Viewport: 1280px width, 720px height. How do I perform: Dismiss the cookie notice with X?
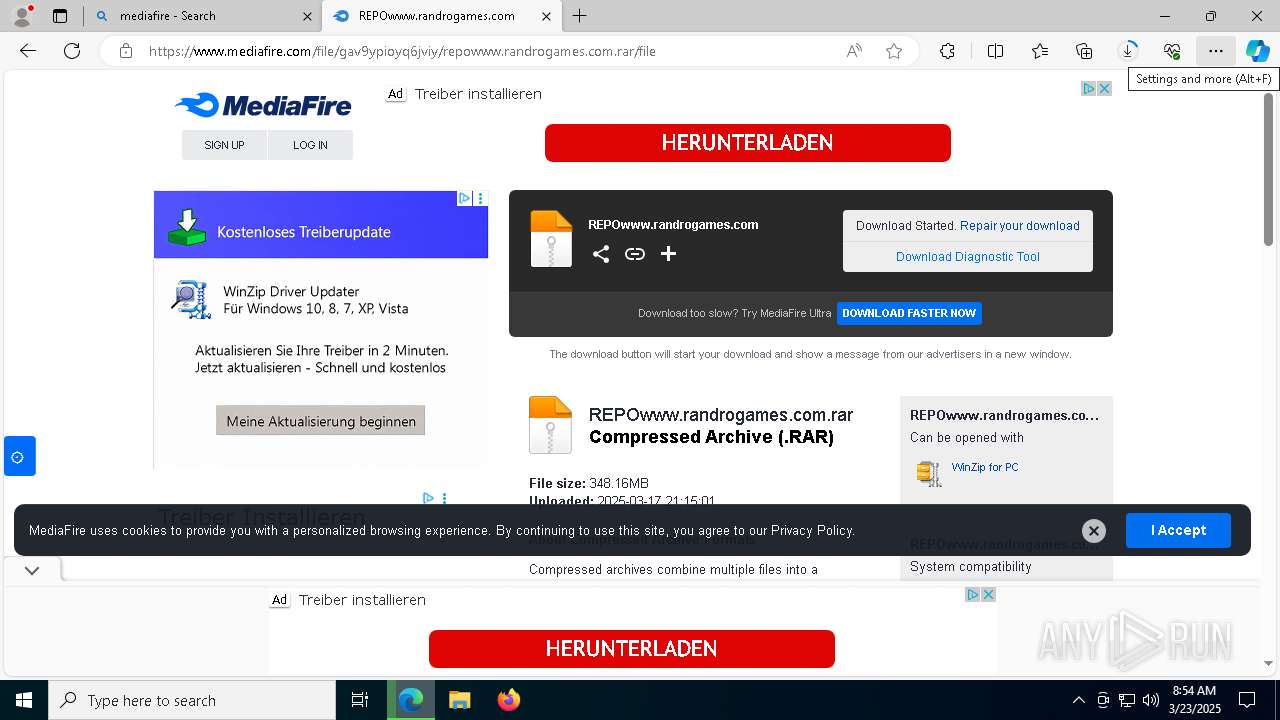[1094, 531]
